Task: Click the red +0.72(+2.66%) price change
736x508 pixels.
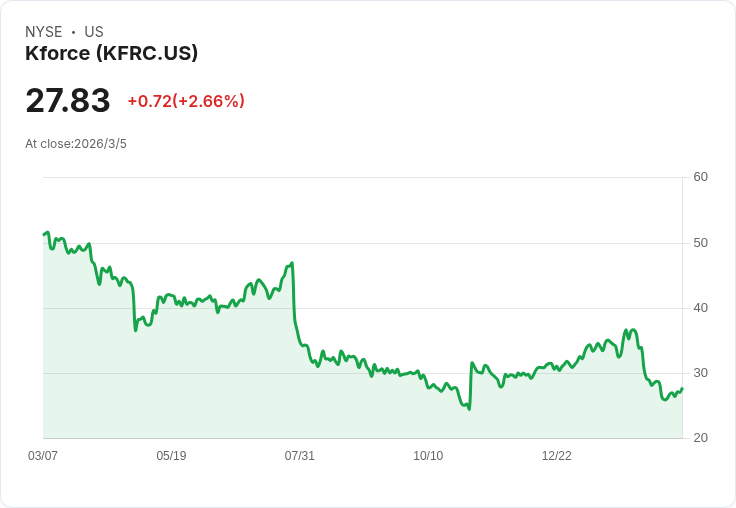Action: coord(186,101)
